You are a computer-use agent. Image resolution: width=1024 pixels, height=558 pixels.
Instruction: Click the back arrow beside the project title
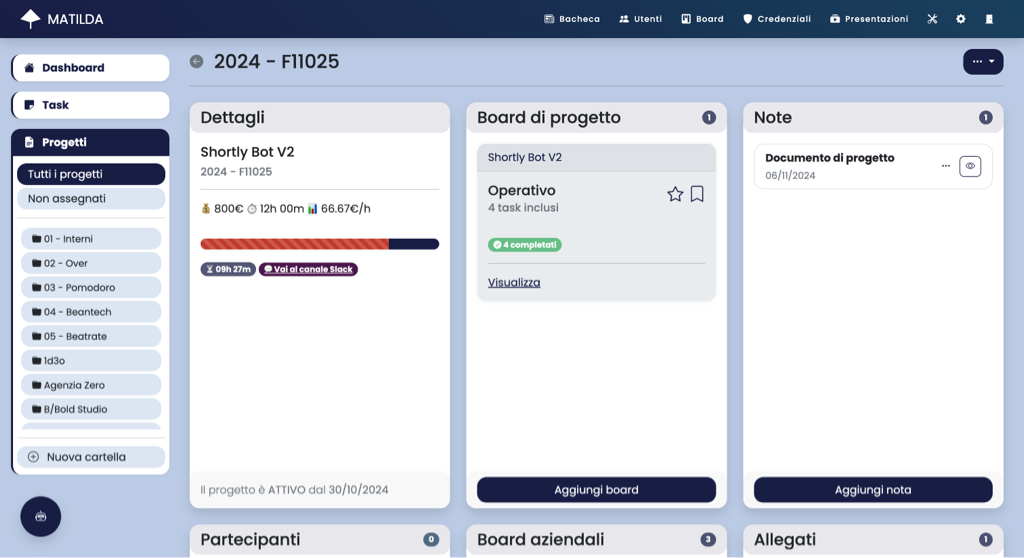point(196,62)
